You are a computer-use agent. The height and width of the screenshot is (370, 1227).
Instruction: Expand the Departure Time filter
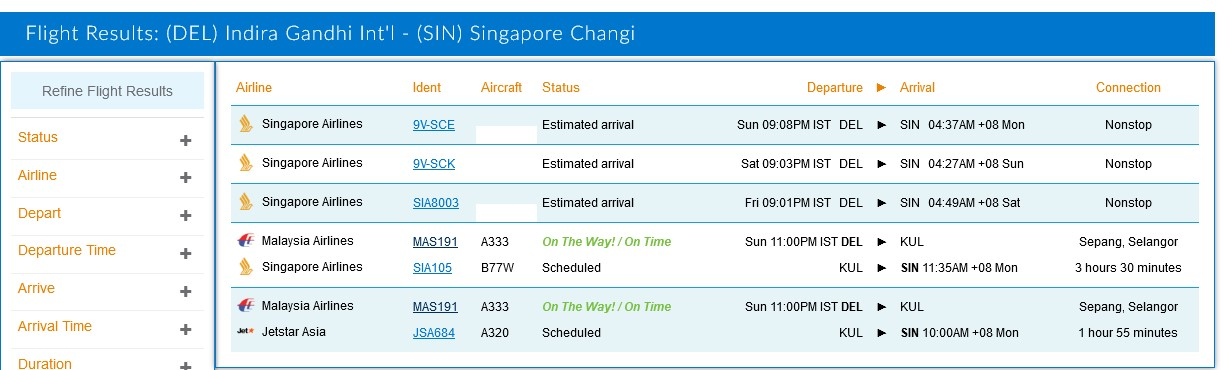[x=185, y=253]
